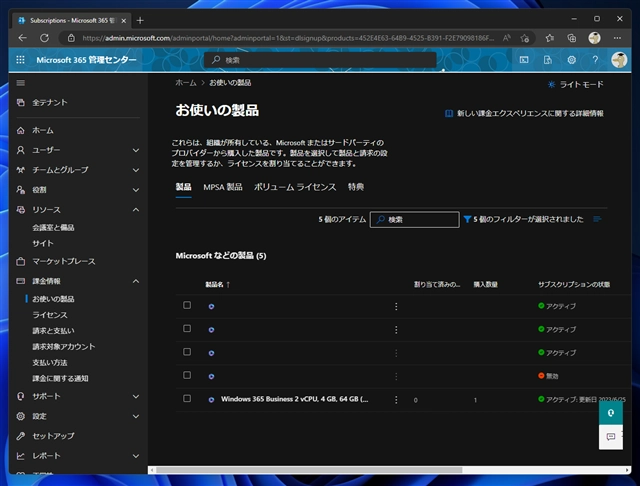Viewport: 640px width, 486px height.
Task: Open 会議室と備品 under リソース
Action: [x=53, y=228]
